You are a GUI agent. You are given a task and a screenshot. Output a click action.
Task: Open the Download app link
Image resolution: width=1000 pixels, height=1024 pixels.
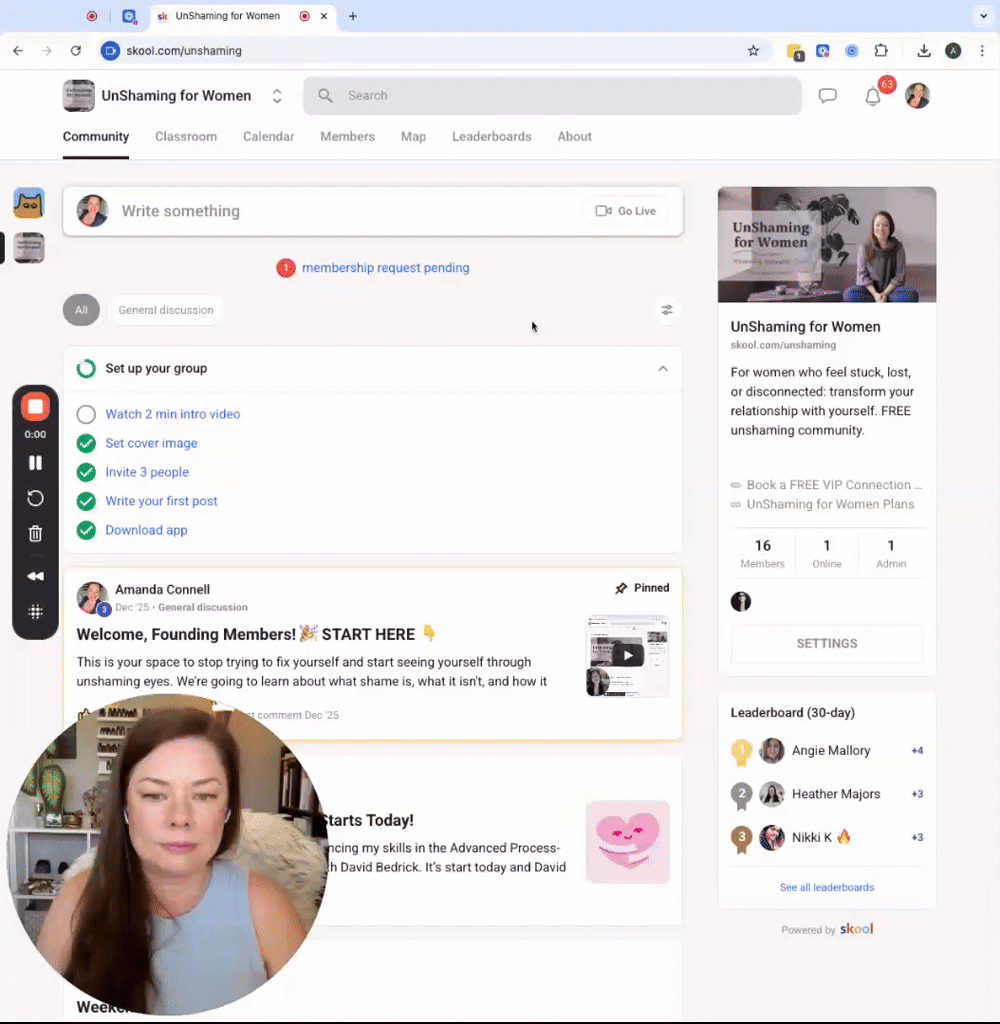click(x=146, y=530)
